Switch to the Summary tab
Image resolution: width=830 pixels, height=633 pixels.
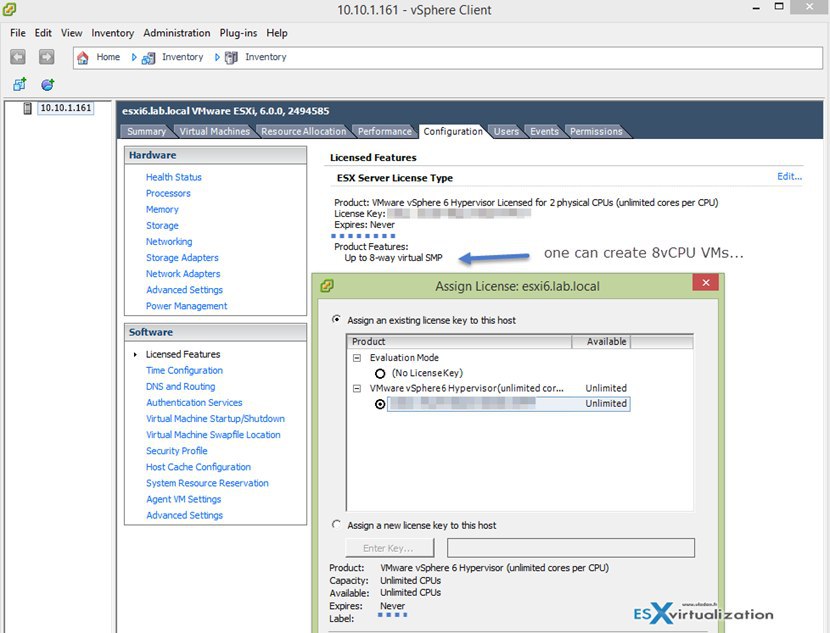[x=146, y=131]
